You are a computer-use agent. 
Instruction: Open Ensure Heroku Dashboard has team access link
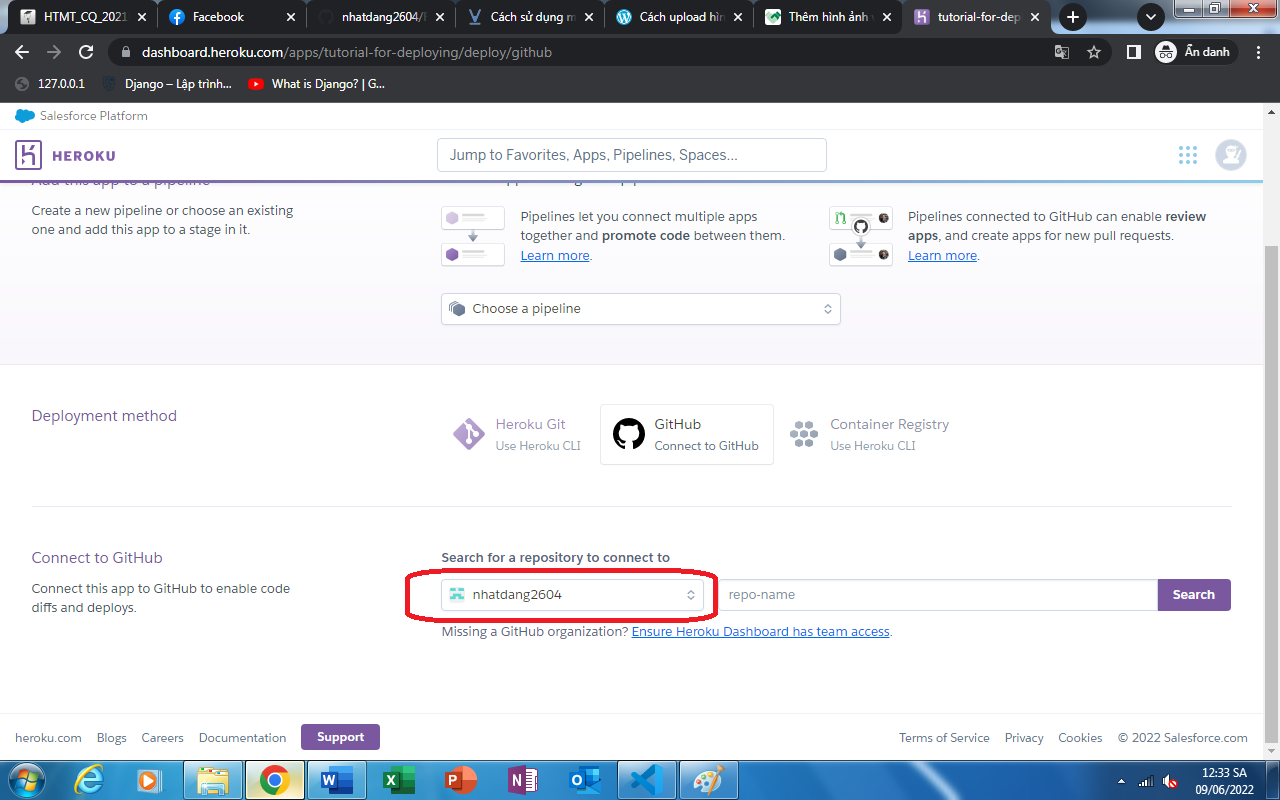coord(760,632)
